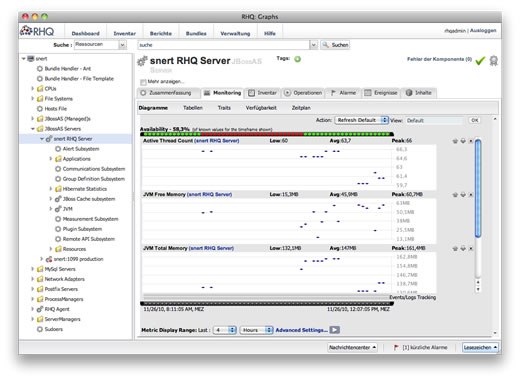520x380 pixels.
Task: Click the Advanced Settings link
Action: [x=301, y=330]
